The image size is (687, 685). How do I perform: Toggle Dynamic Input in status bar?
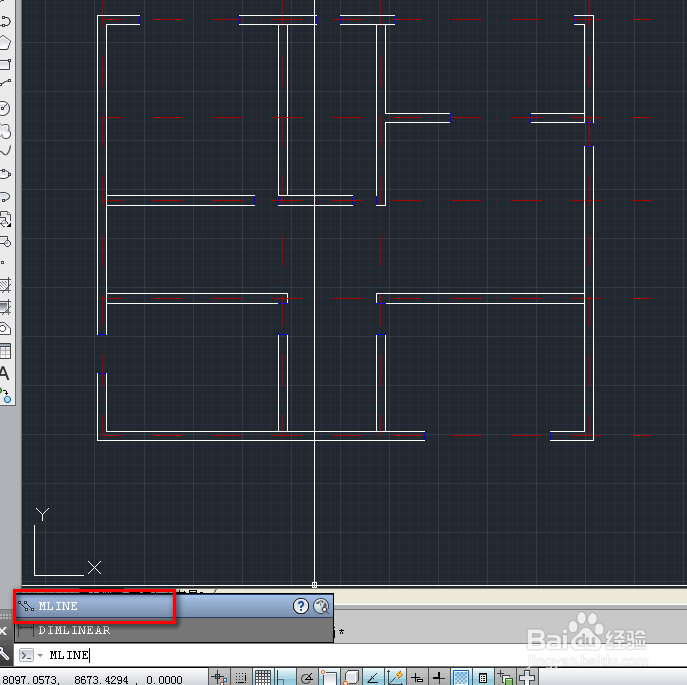(x=417, y=678)
